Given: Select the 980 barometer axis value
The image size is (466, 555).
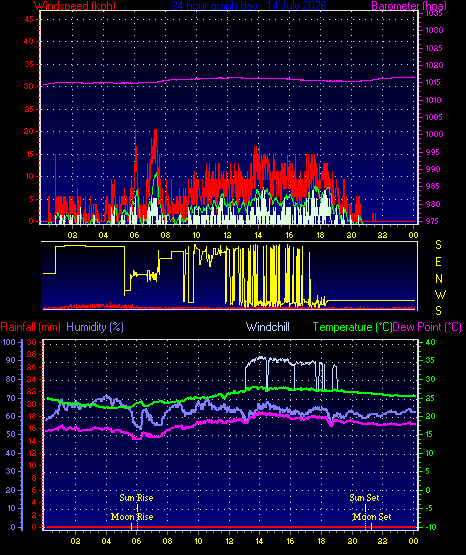Looking at the screenshot, I should pyautogui.click(x=432, y=204).
